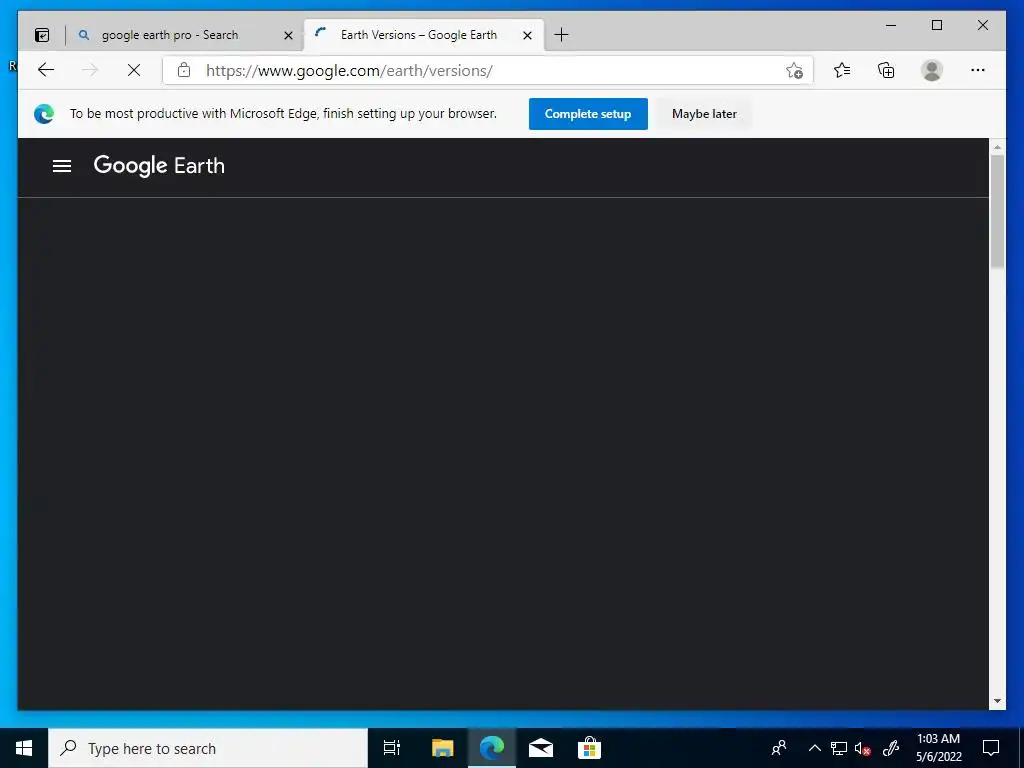Image resolution: width=1024 pixels, height=768 pixels.
Task: Close the google earth pro Search tab
Action: coord(288,35)
